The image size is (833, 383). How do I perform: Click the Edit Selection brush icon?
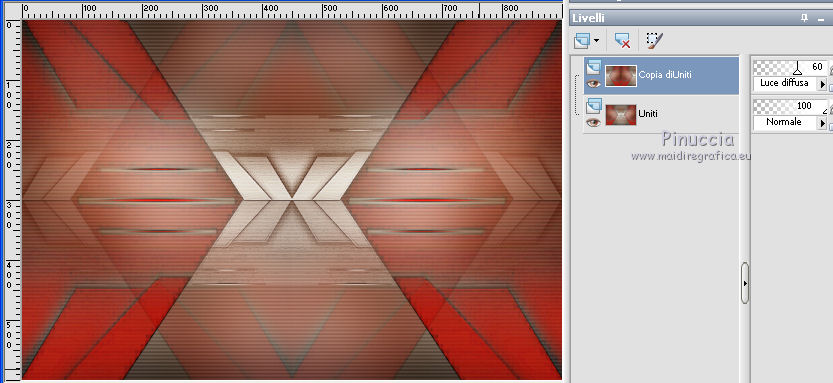(x=654, y=40)
